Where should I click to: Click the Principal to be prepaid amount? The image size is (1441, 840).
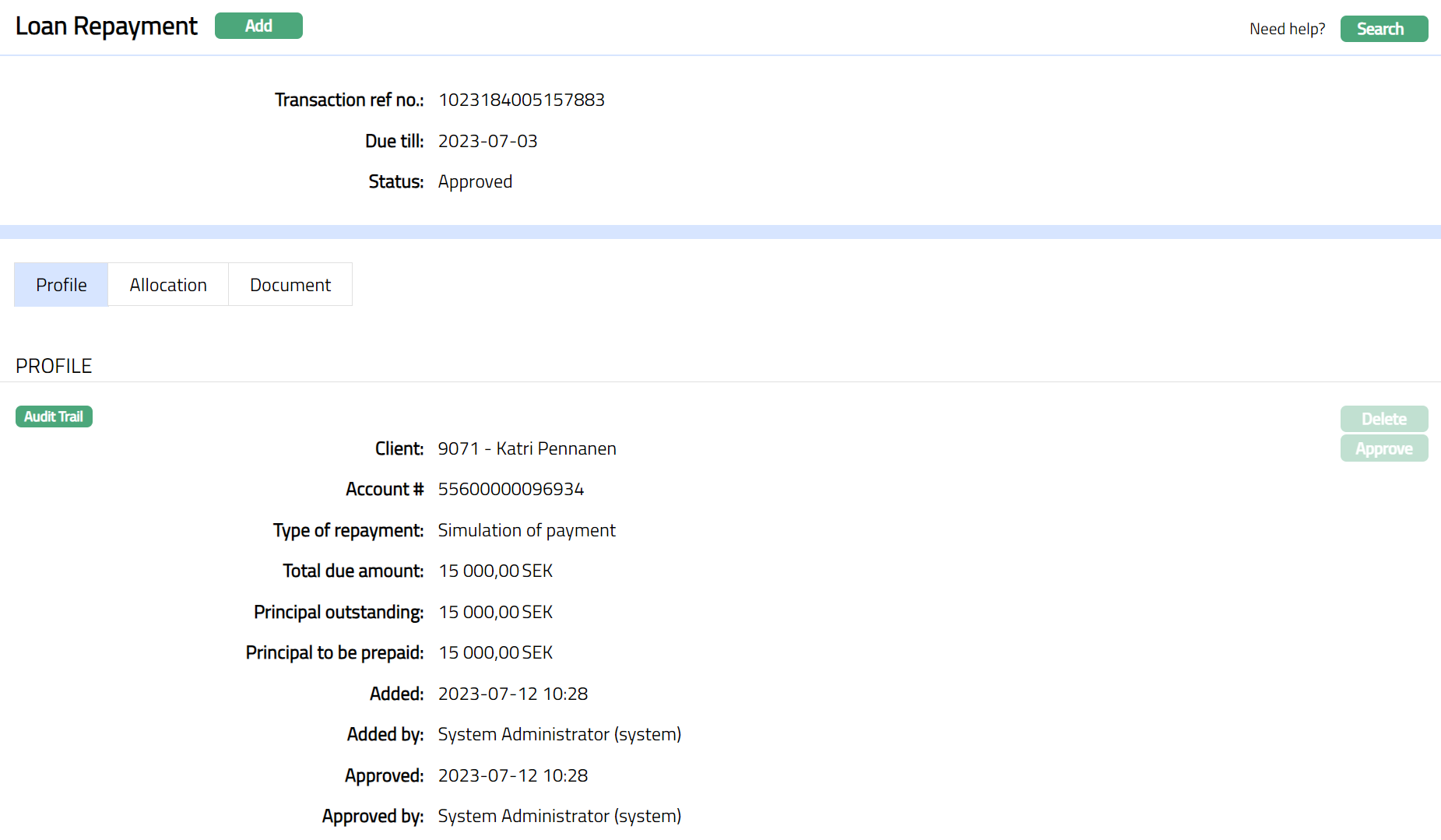click(x=495, y=652)
